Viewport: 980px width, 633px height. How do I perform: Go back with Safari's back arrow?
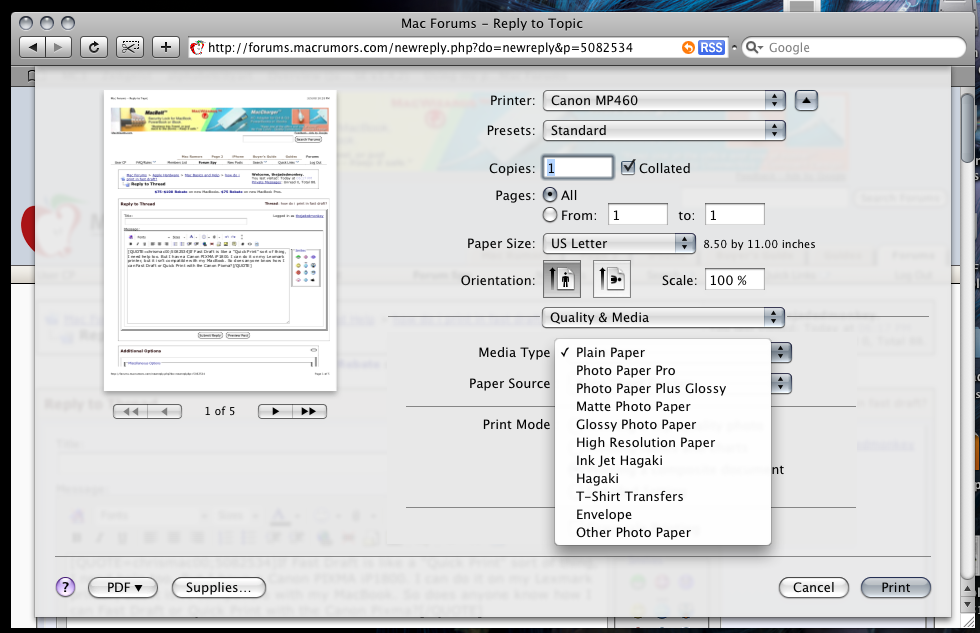32,47
